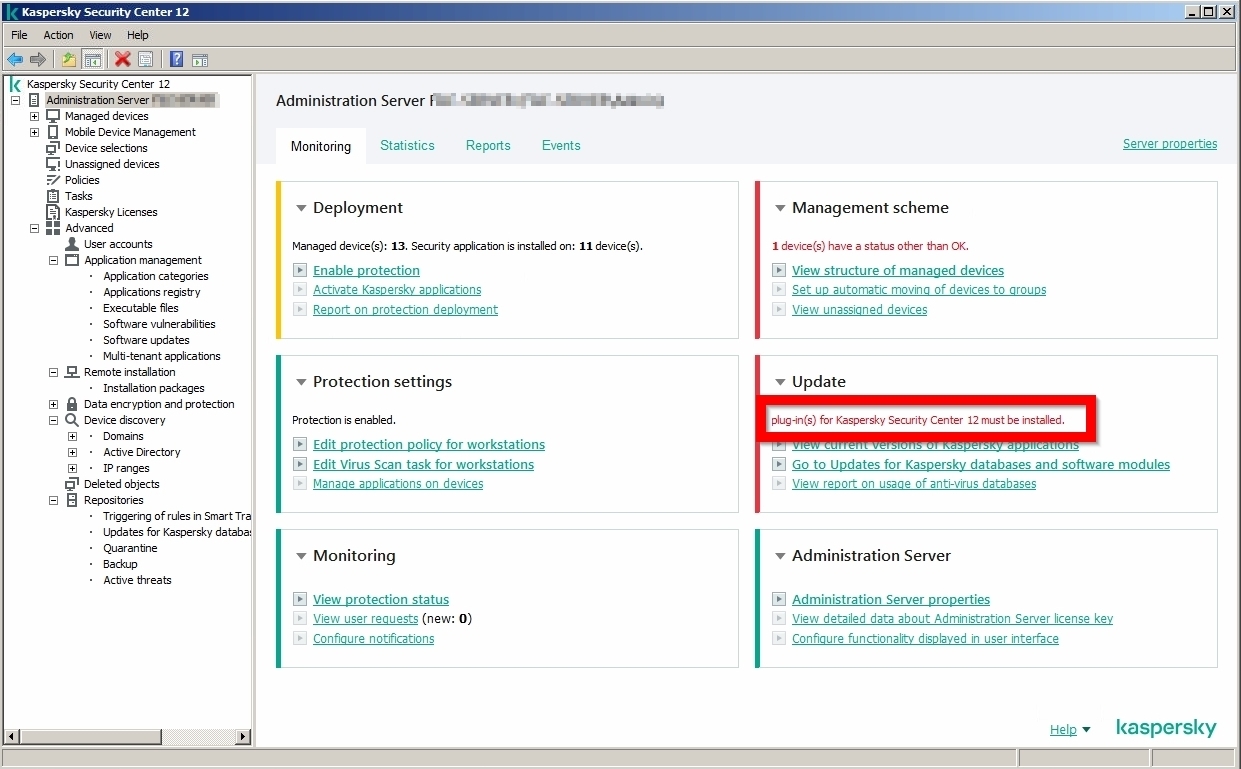Click the User accounts person icon
The image size is (1241, 769).
72,244
